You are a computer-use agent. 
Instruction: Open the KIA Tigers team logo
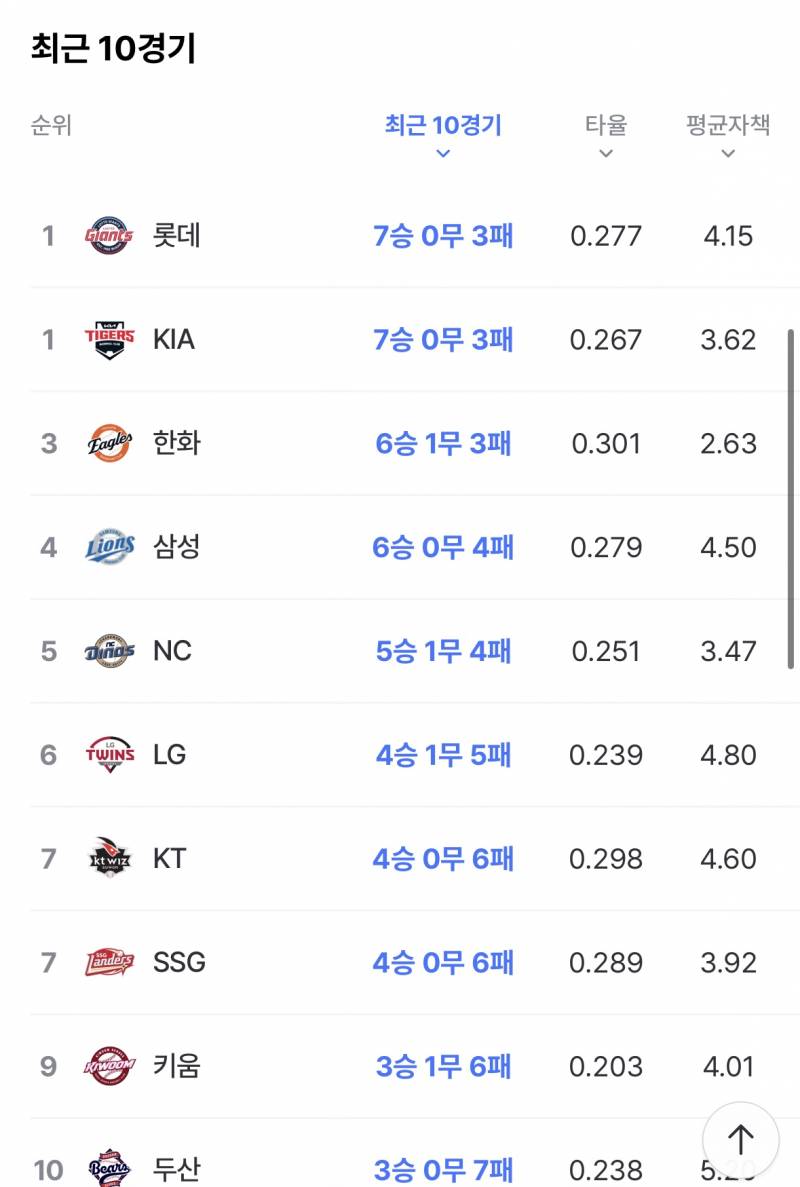110,339
